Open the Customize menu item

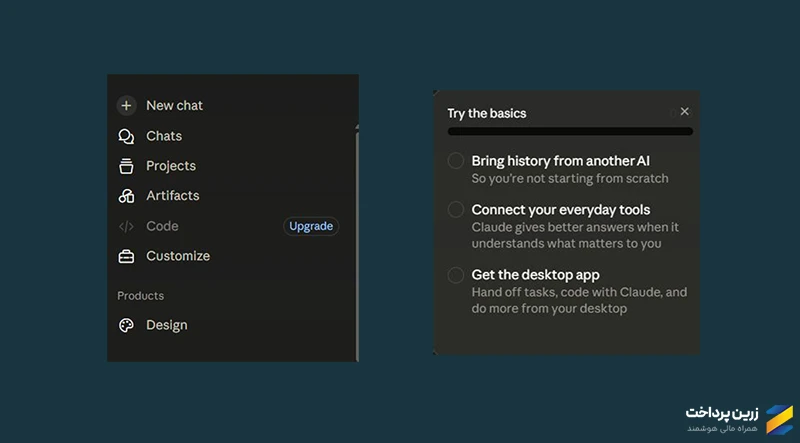tap(178, 256)
